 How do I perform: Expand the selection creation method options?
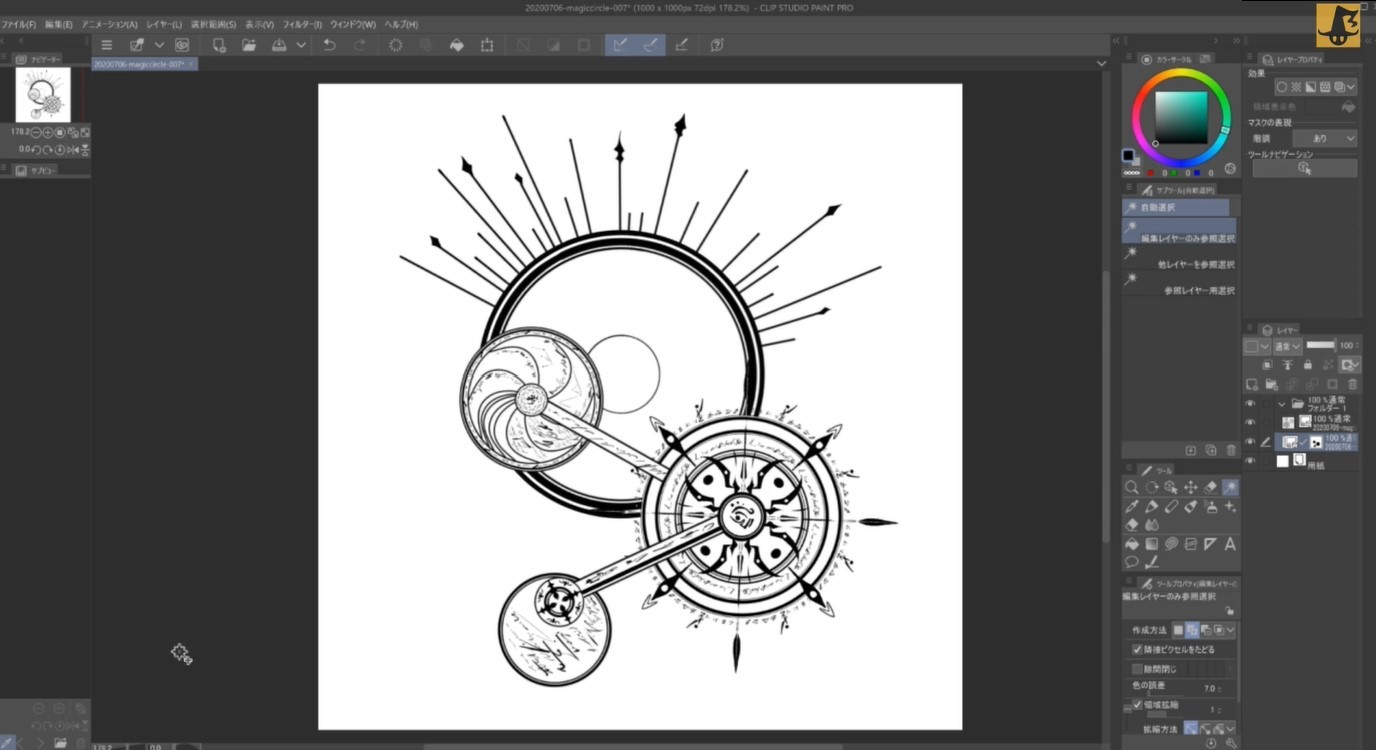[x=1230, y=631]
